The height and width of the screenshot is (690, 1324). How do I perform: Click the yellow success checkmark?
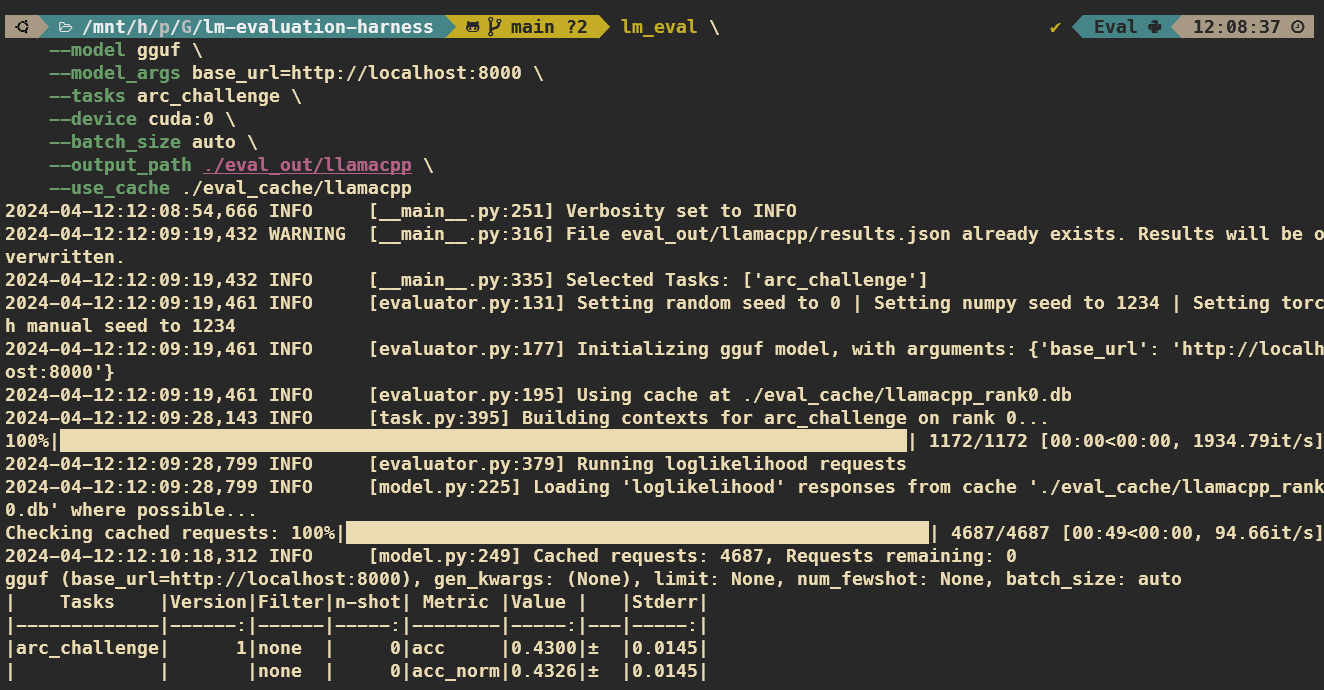click(1055, 27)
